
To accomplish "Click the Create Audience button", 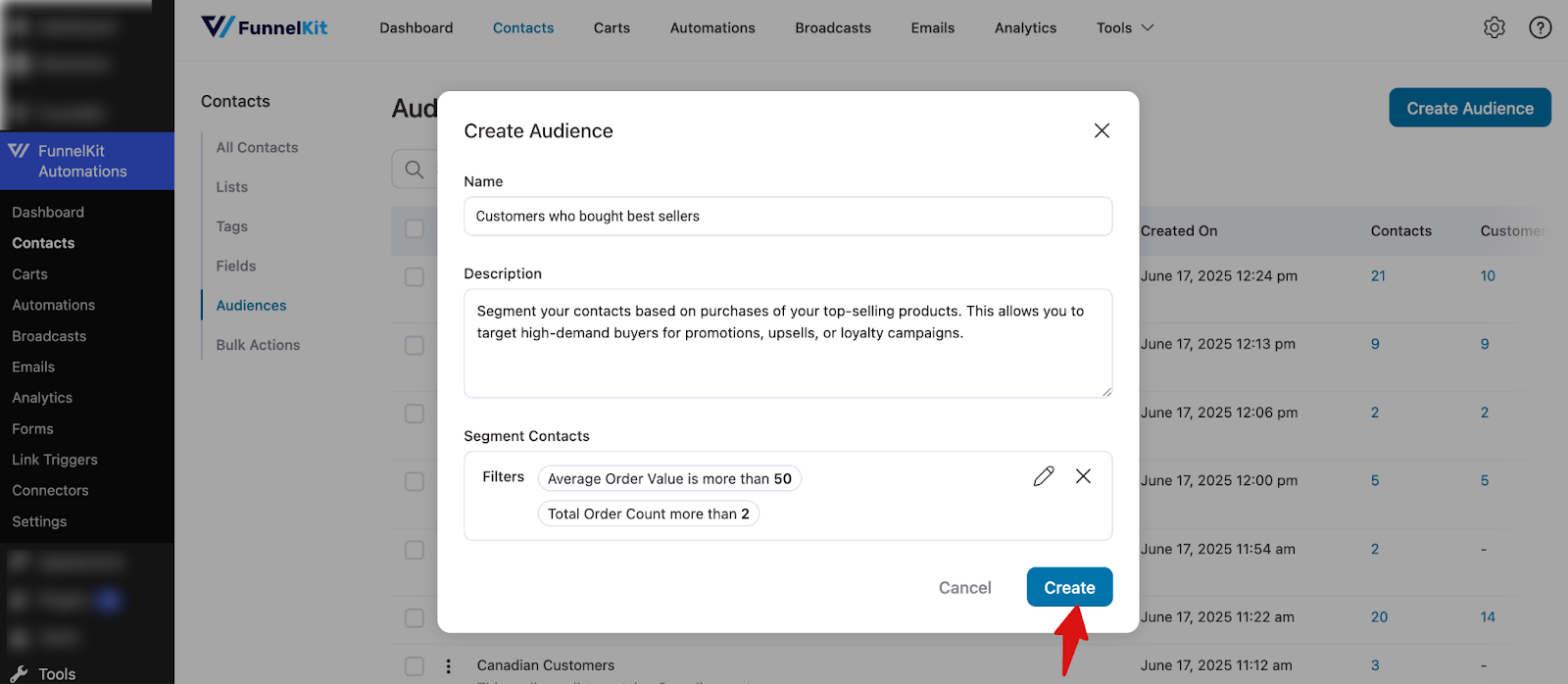I will (1470, 108).
